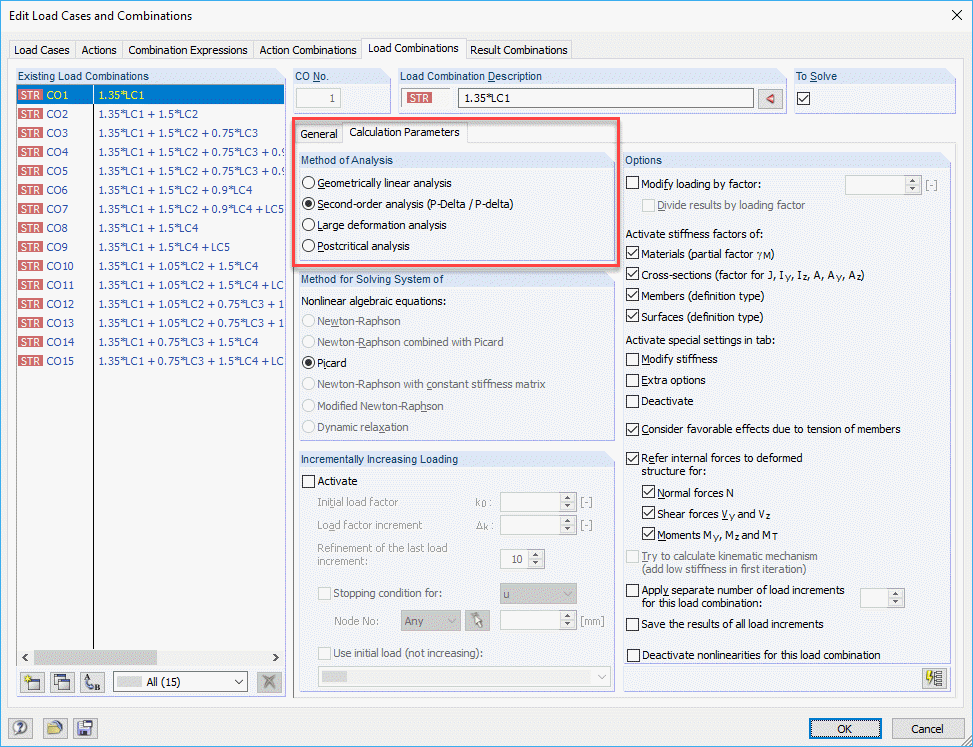This screenshot has width=973, height=747.
Task: Uncheck Cross-sections stiffness factor
Action: click(633, 274)
